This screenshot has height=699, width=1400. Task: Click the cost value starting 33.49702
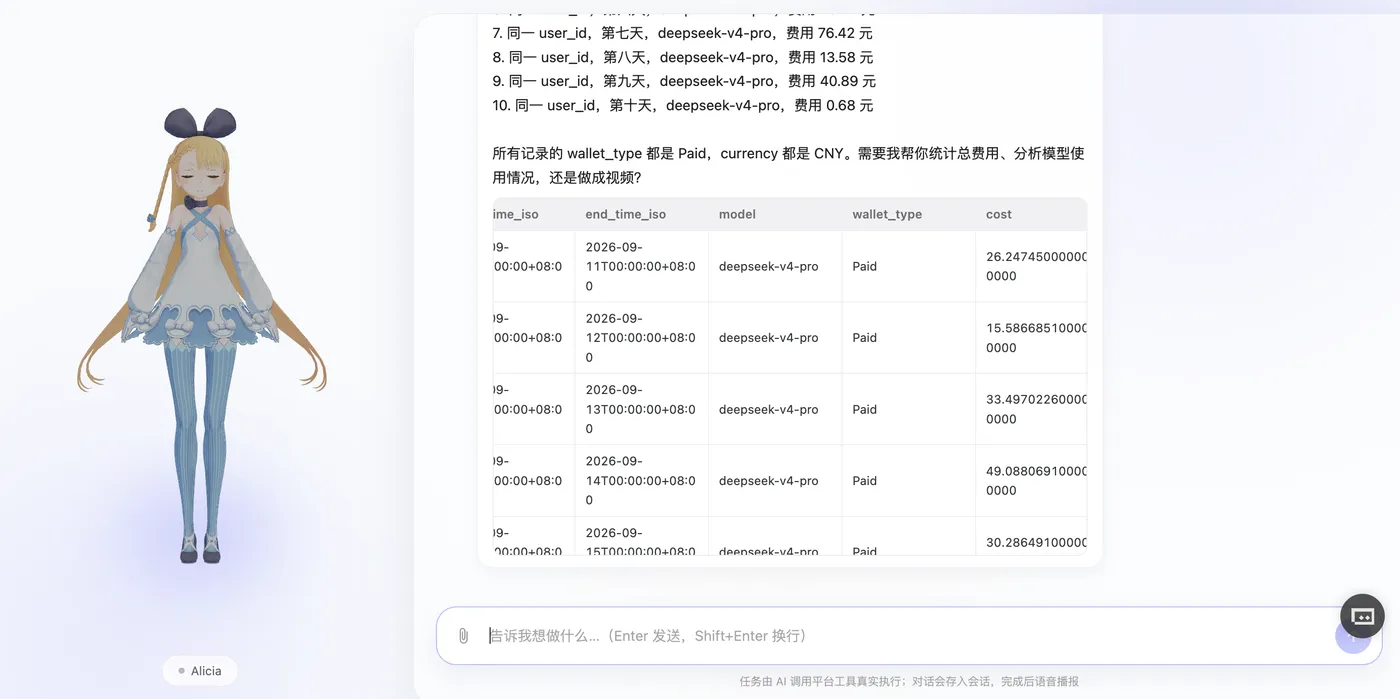[x=1036, y=409]
